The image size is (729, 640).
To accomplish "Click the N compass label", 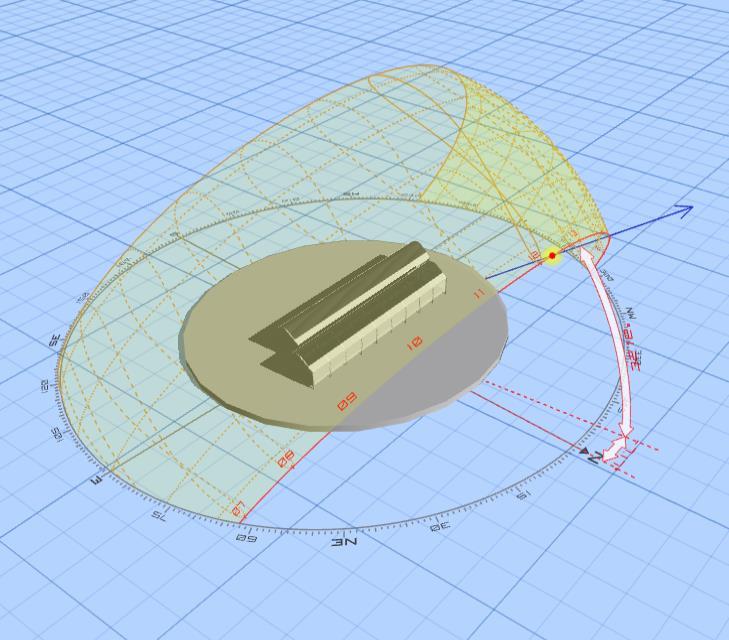I will pyautogui.click(x=595, y=457).
